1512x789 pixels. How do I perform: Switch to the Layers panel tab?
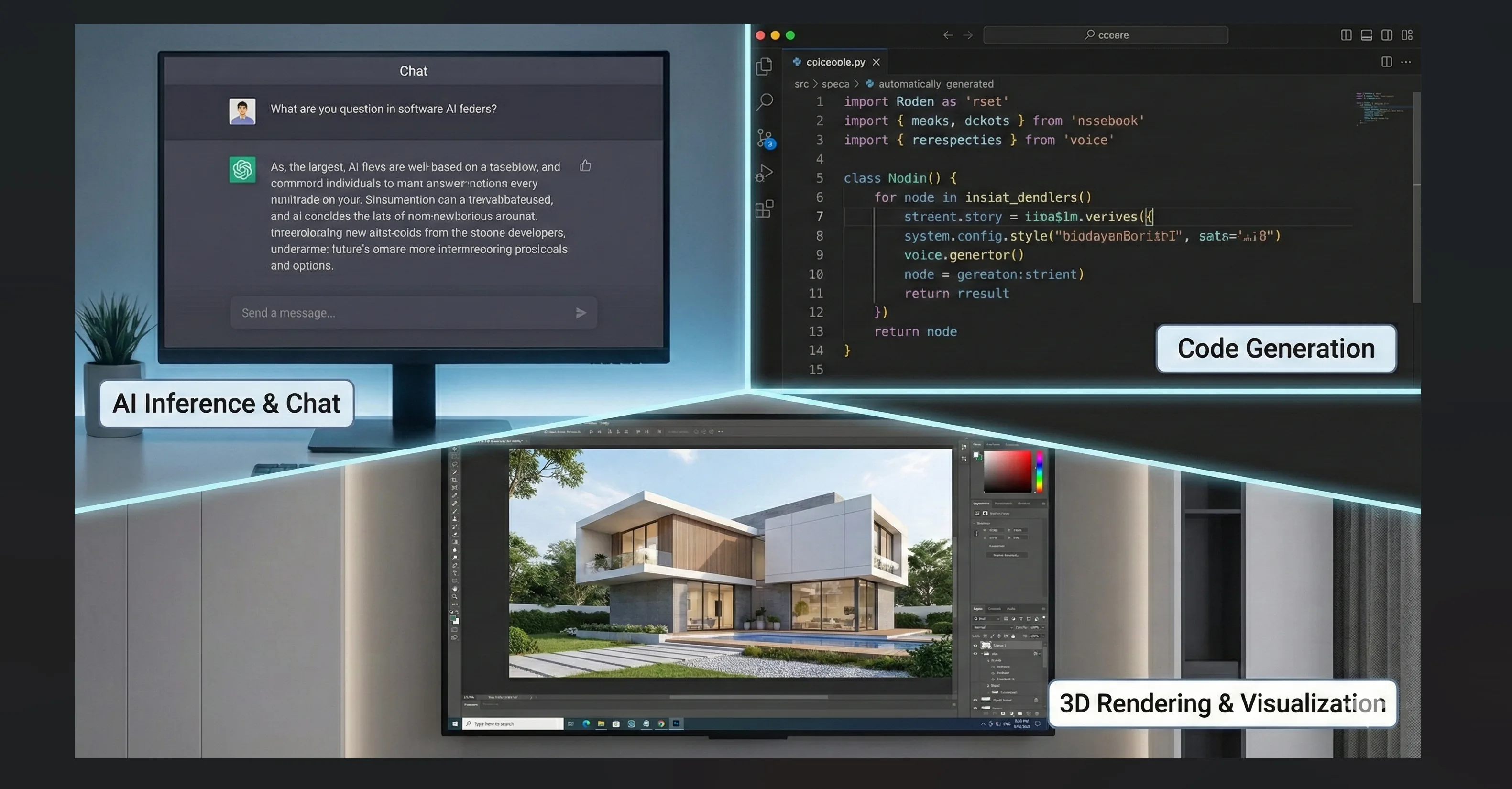pos(978,609)
